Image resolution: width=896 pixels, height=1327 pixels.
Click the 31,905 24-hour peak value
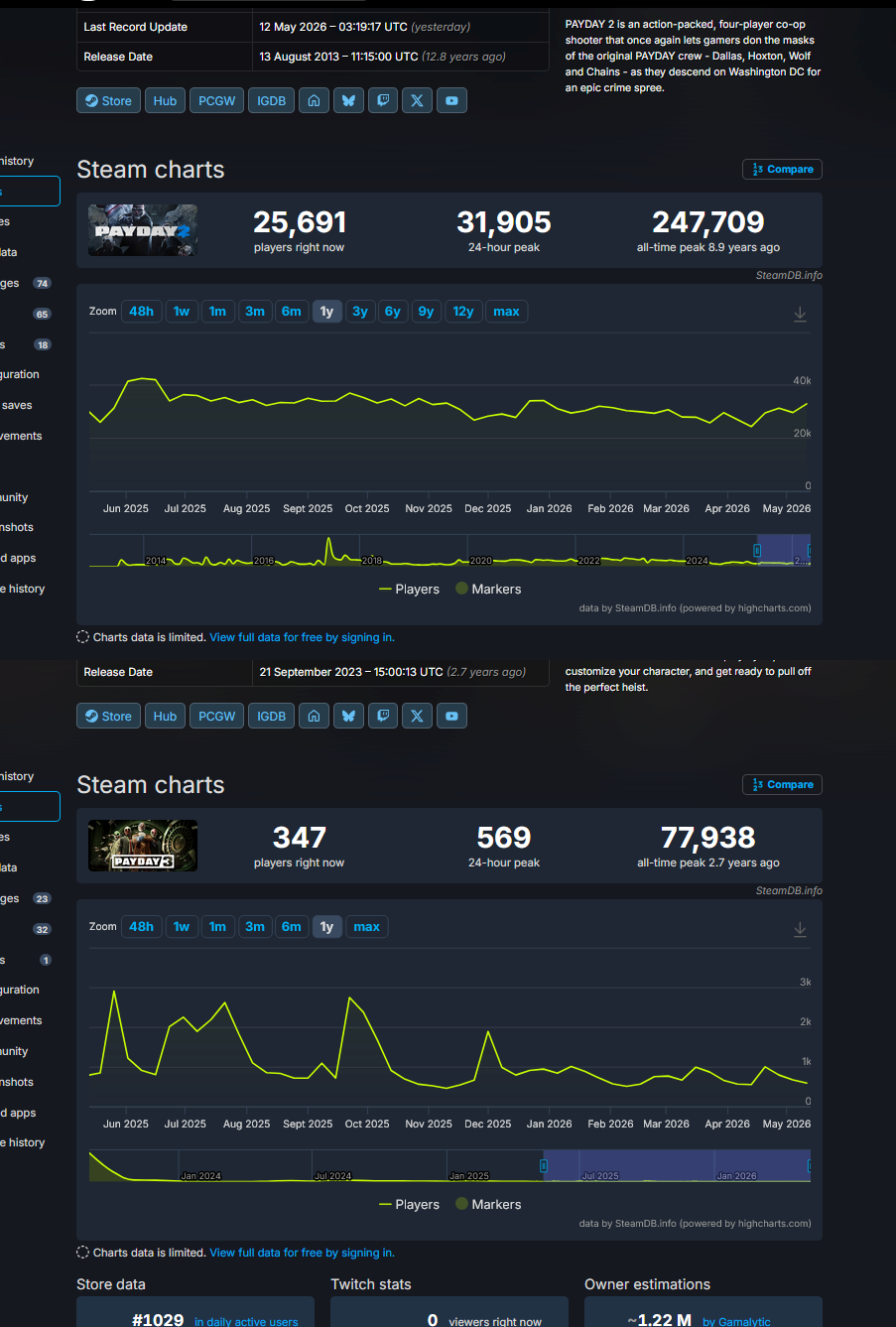[504, 222]
